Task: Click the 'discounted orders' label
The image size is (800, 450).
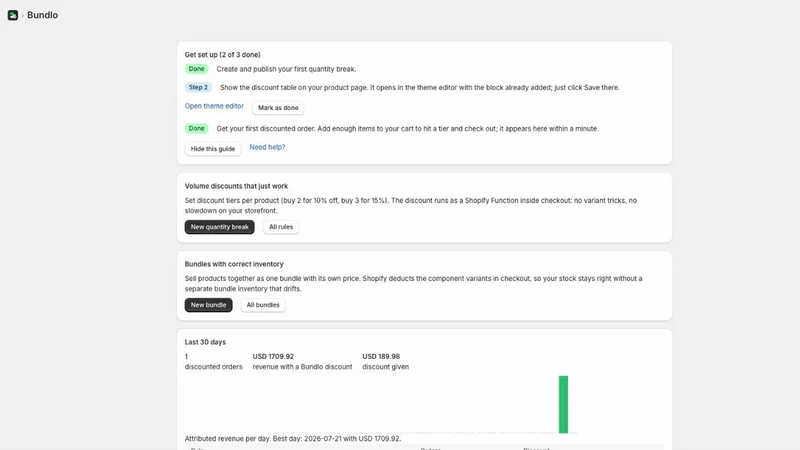Action: coord(213,367)
